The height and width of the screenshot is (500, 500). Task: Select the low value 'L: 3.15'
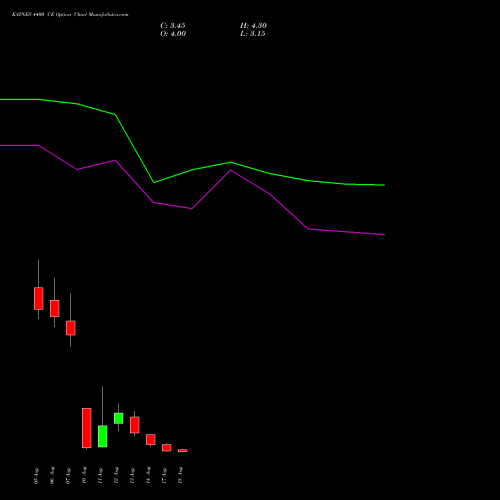click(x=253, y=34)
